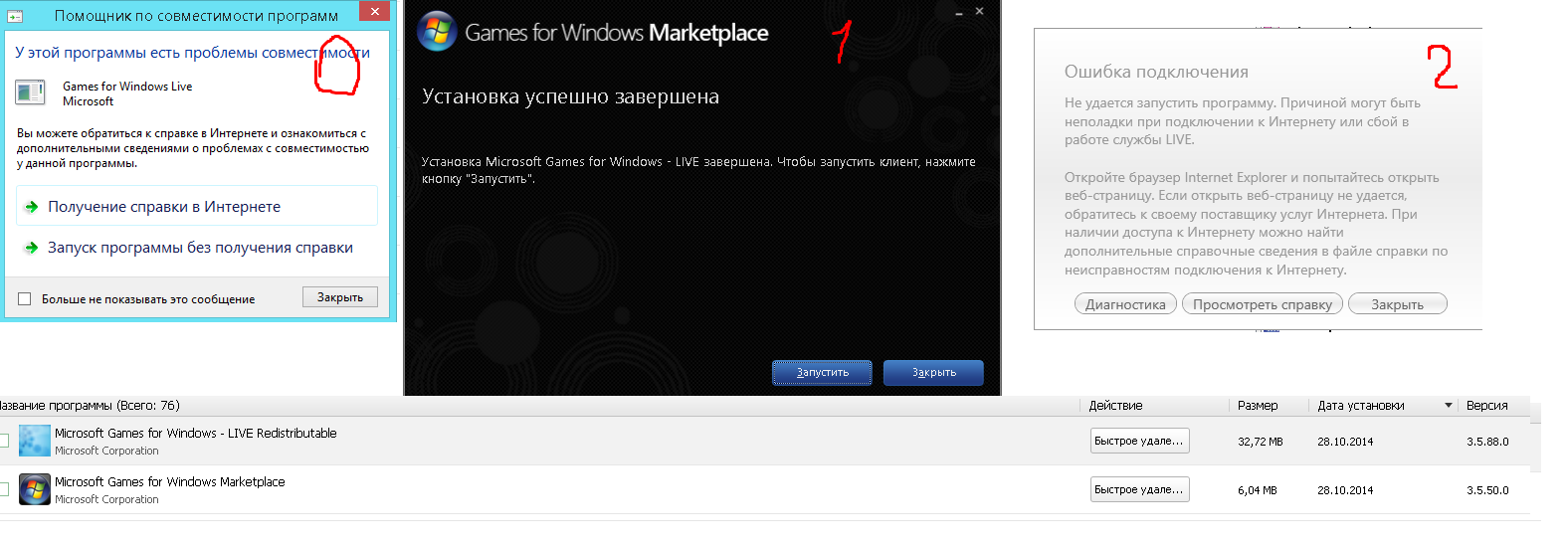
Task: Select Microsoft Games for Windows - LIVE Redistributable name
Action: (195, 433)
